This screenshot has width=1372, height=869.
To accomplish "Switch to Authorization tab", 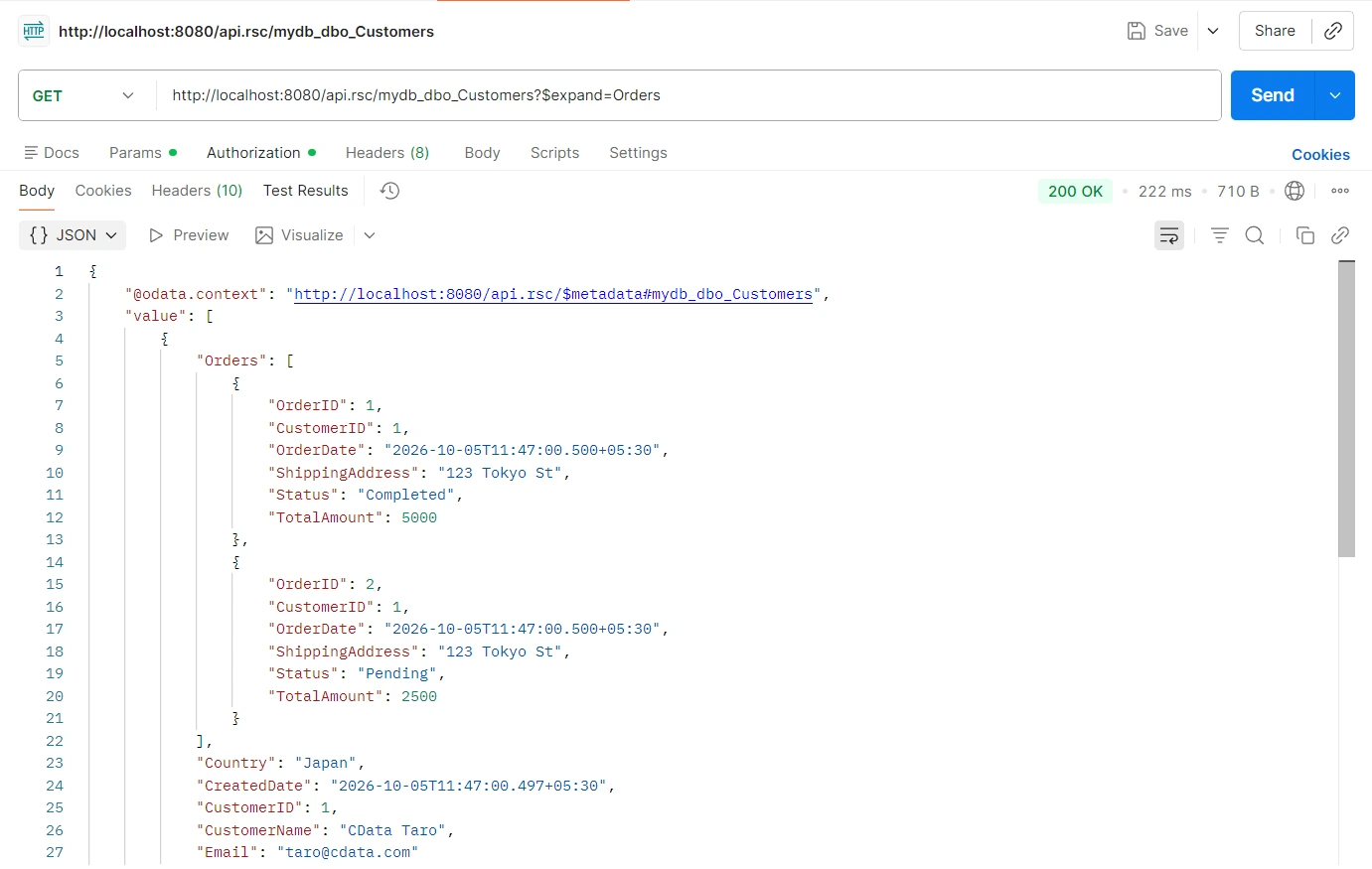I will click(x=261, y=153).
